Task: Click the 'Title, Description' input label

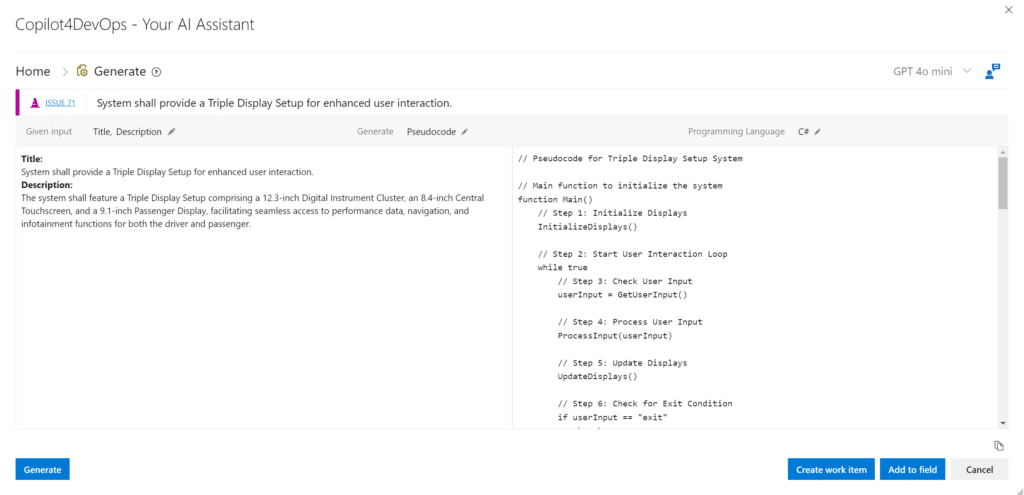Action: pos(127,132)
